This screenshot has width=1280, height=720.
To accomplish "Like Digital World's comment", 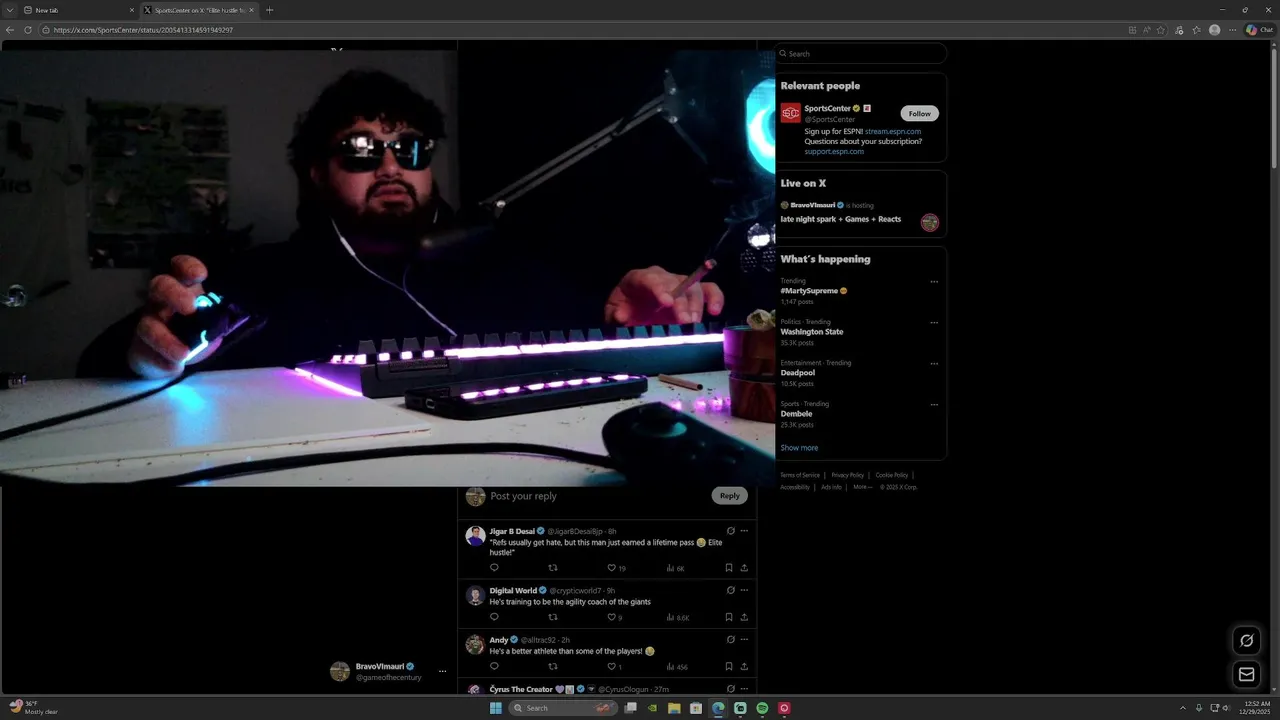I will point(612,617).
